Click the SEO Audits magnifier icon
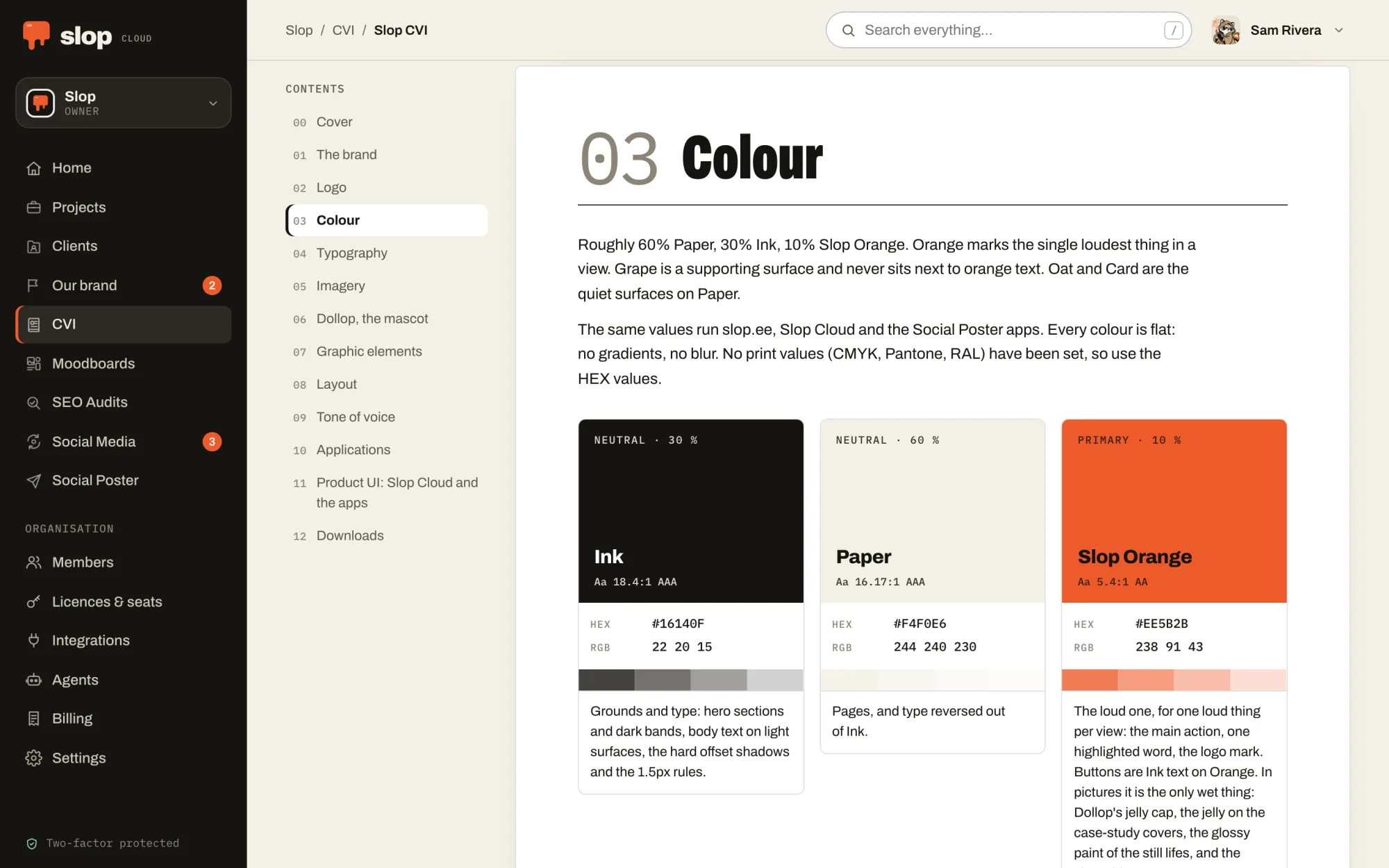Screen dimensions: 1389x868 coord(33,403)
